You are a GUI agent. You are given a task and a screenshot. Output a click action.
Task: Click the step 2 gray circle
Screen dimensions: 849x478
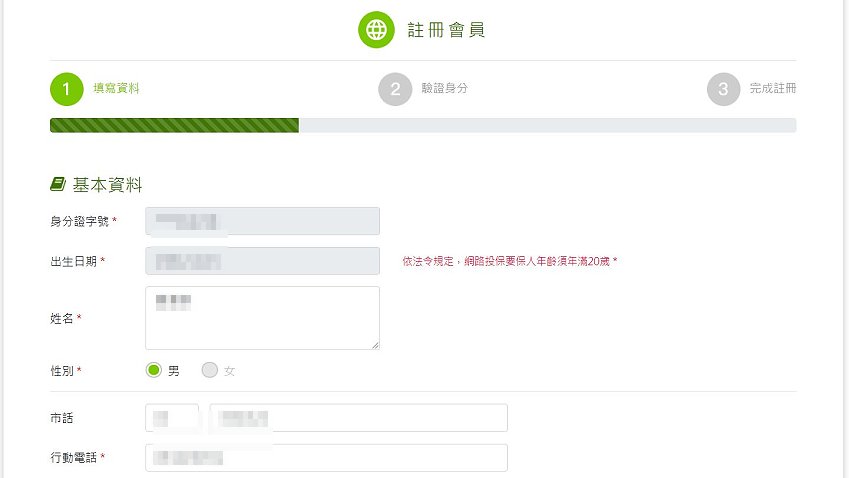click(x=395, y=89)
